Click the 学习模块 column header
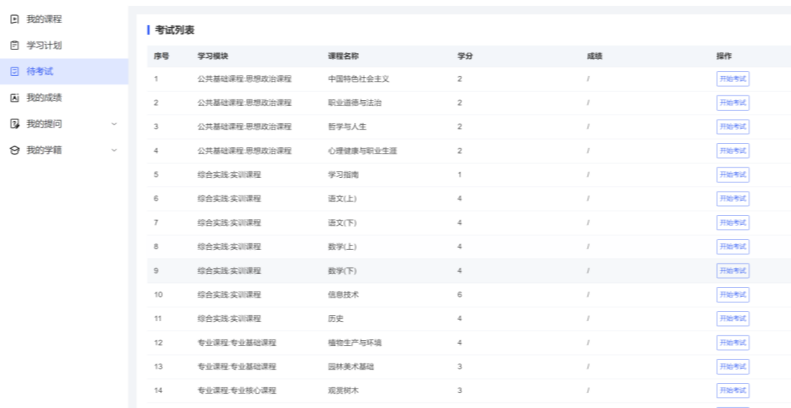The width and height of the screenshot is (791, 408). pyautogui.click(x=213, y=56)
